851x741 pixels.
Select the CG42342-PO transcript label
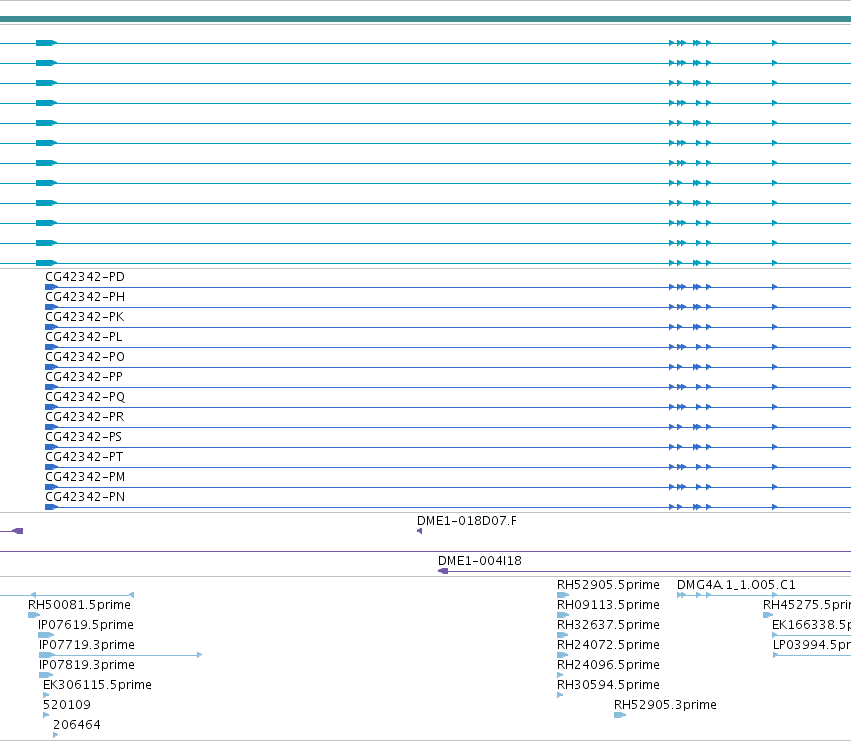coord(85,357)
